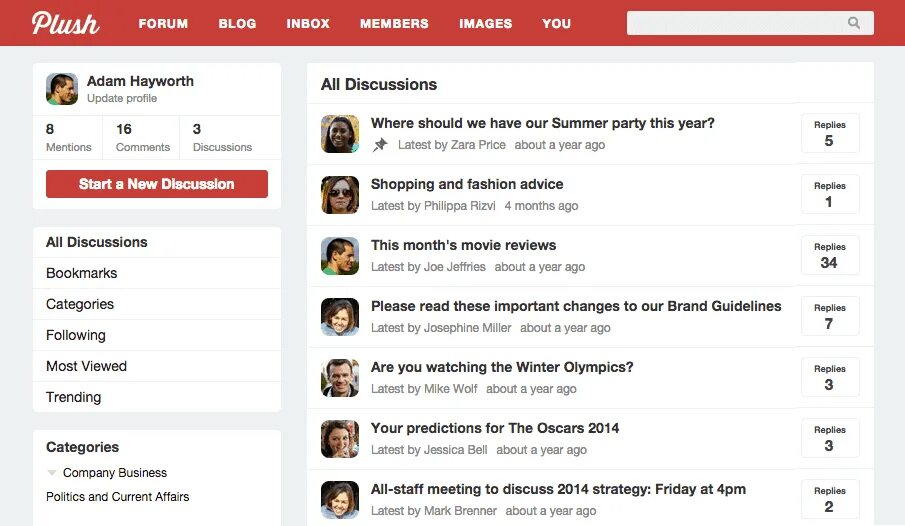Open Adam Hayworth's profile avatar
Screen dimensions: 905x526
click(62, 89)
